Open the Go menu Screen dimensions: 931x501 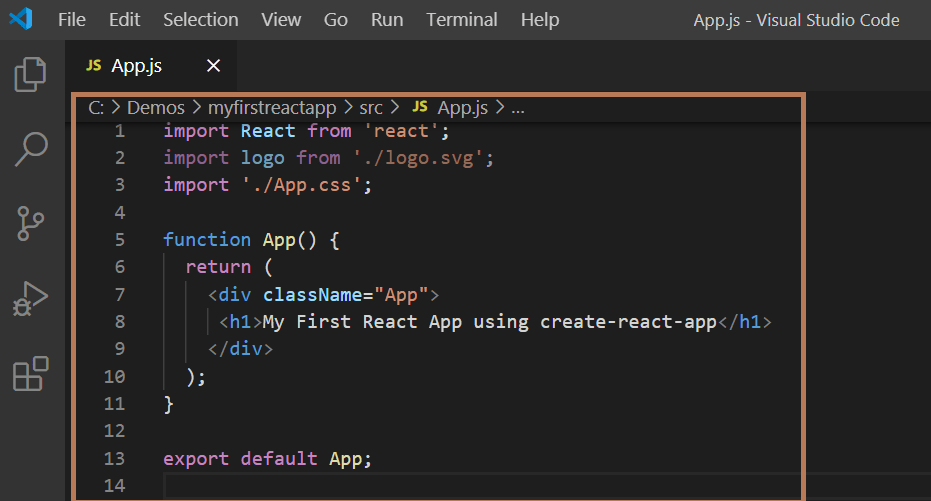(x=335, y=20)
